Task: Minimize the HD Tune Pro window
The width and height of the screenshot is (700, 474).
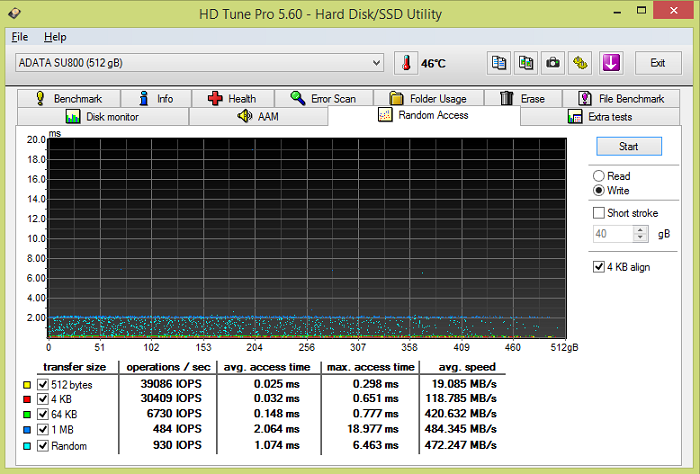Action: pyautogui.click(x=617, y=11)
